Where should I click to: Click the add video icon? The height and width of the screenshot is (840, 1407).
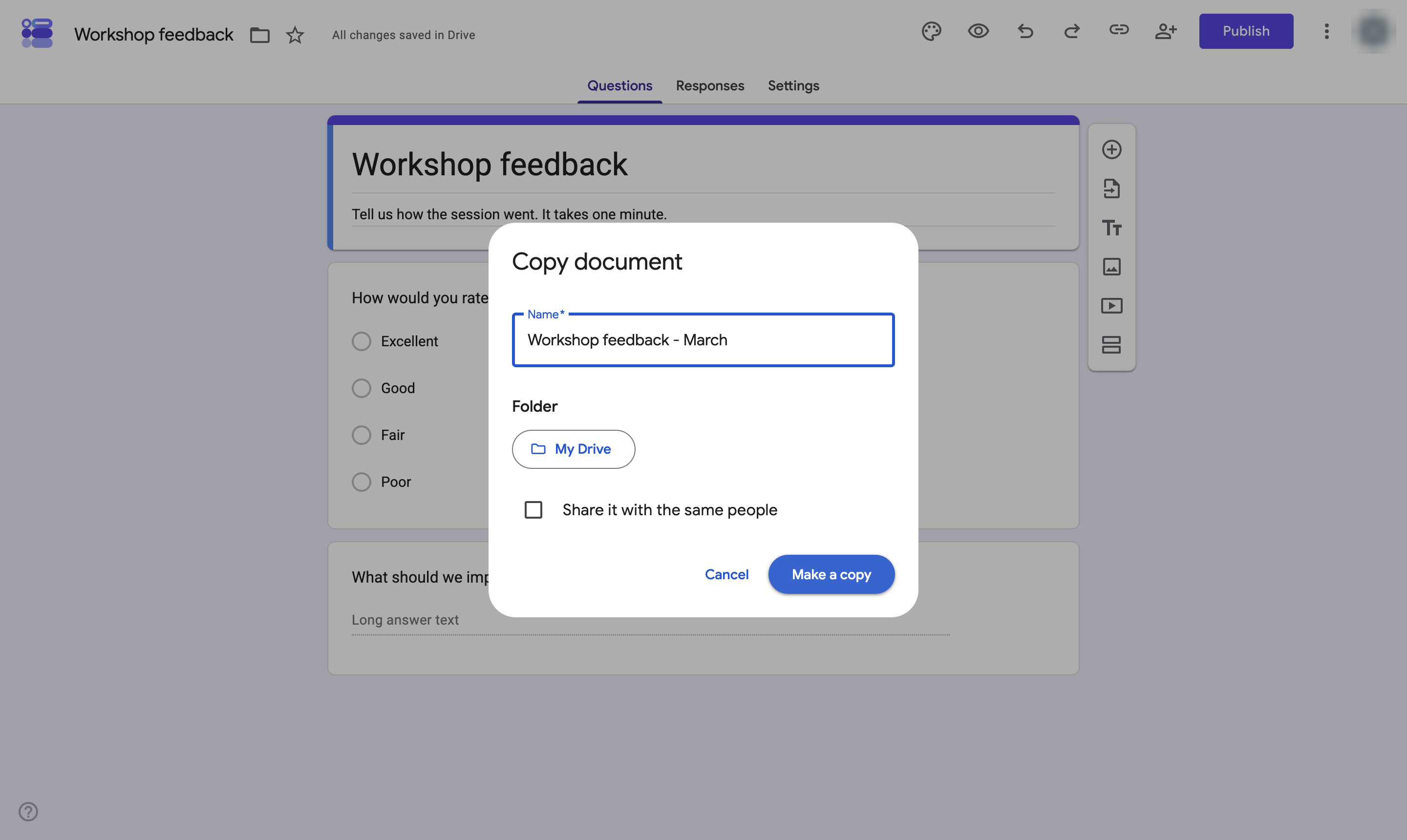[1112, 306]
